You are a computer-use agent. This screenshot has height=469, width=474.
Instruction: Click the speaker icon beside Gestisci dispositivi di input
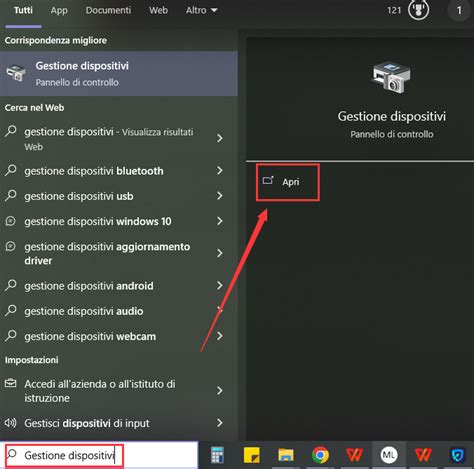pos(10,423)
